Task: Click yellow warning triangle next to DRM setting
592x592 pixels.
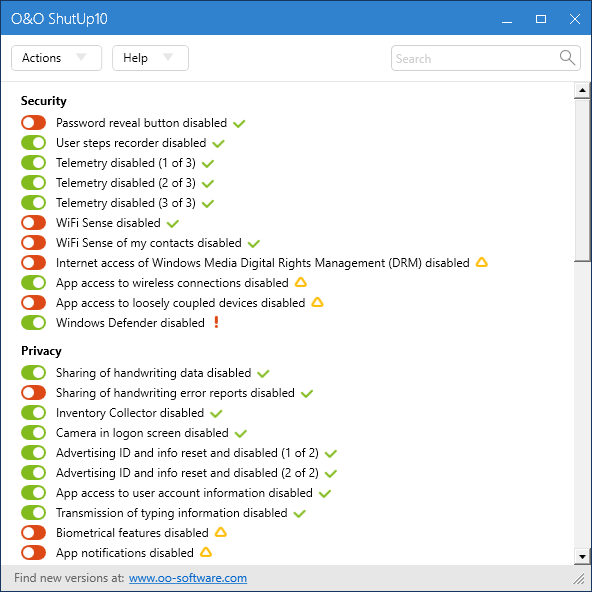Action: [481, 262]
